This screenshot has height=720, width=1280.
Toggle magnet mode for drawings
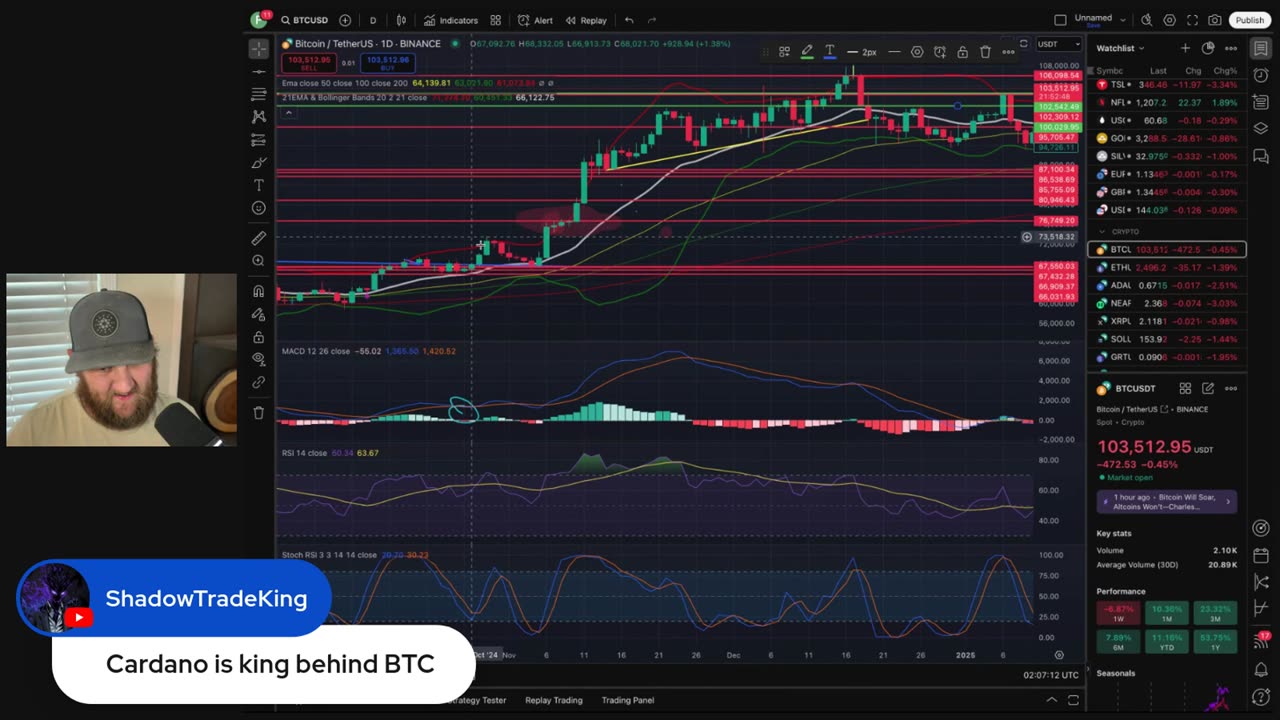[259, 291]
